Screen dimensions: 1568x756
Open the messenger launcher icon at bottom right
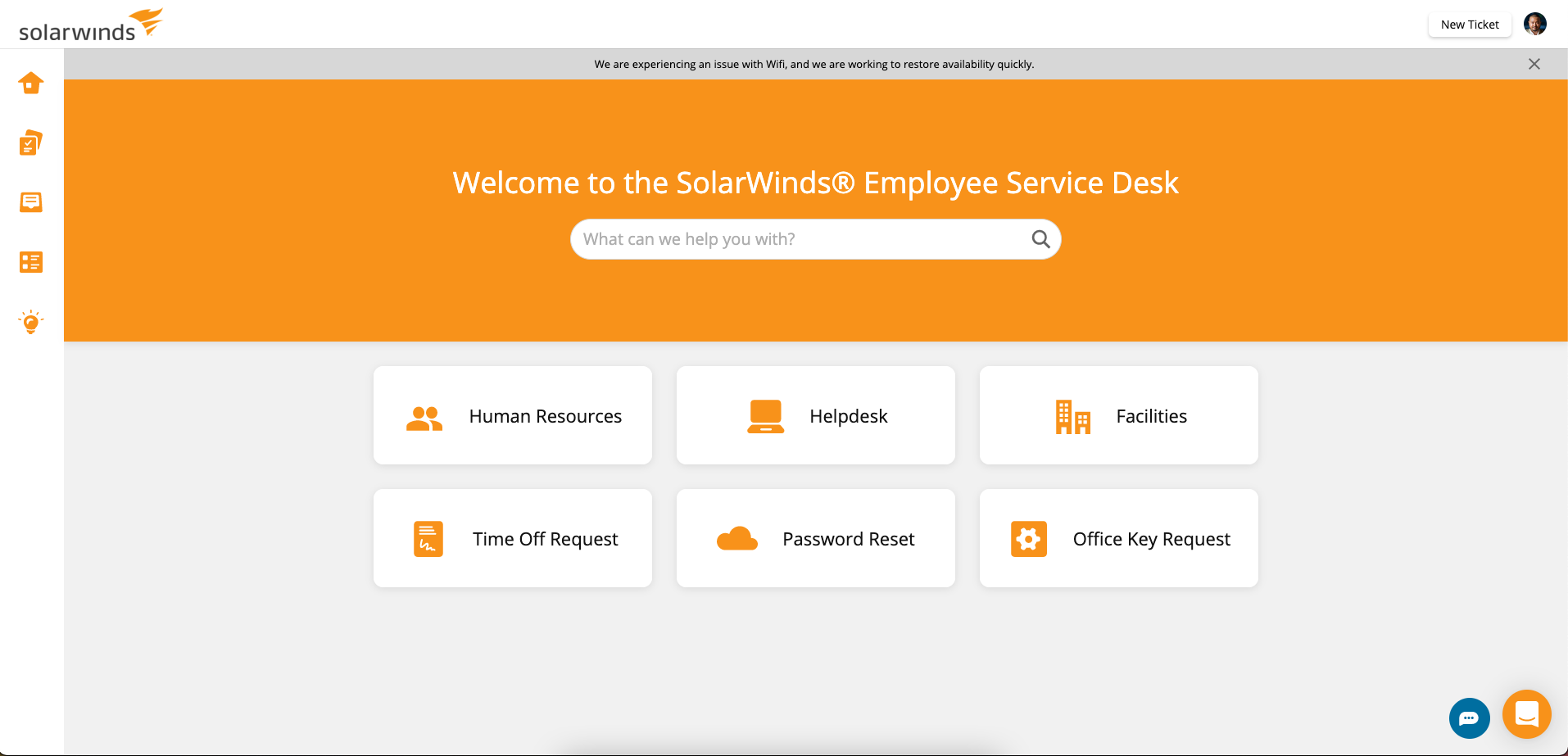pos(1526,713)
